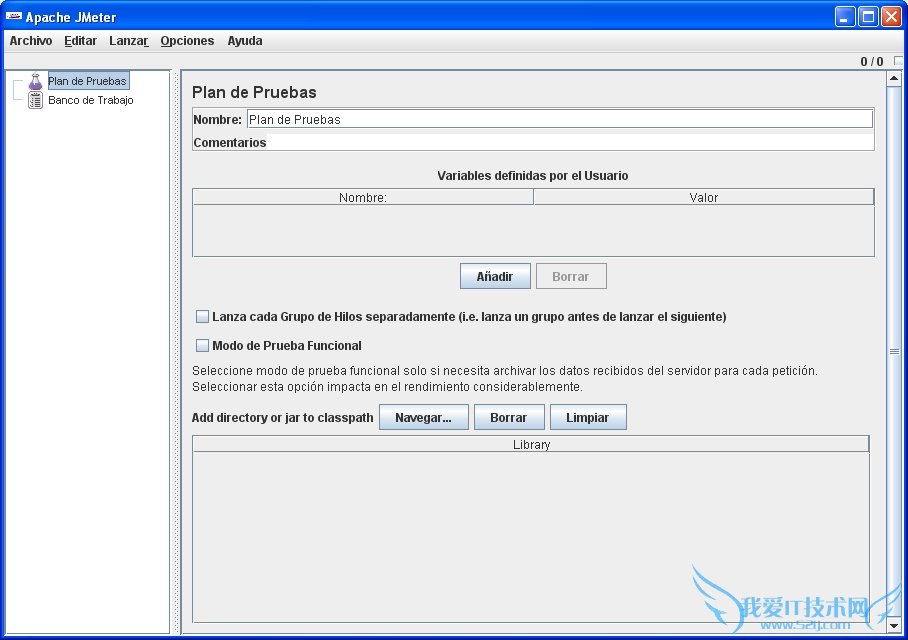Click the Comentarios text field

pyautogui.click(x=570, y=142)
